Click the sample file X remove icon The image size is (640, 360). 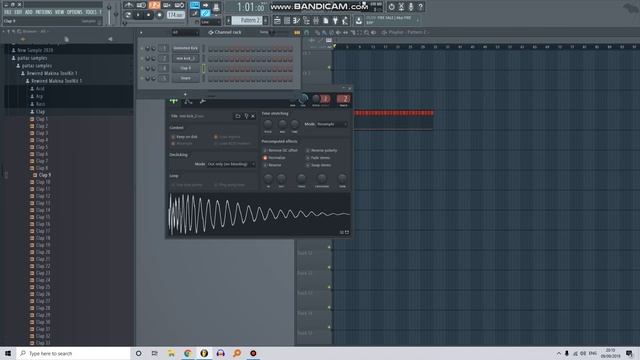tap(253, 116)
